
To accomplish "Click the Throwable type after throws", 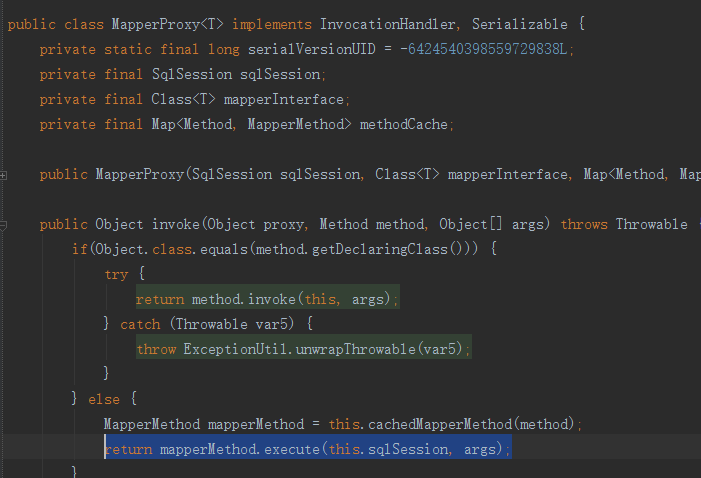I will (652, 224).
